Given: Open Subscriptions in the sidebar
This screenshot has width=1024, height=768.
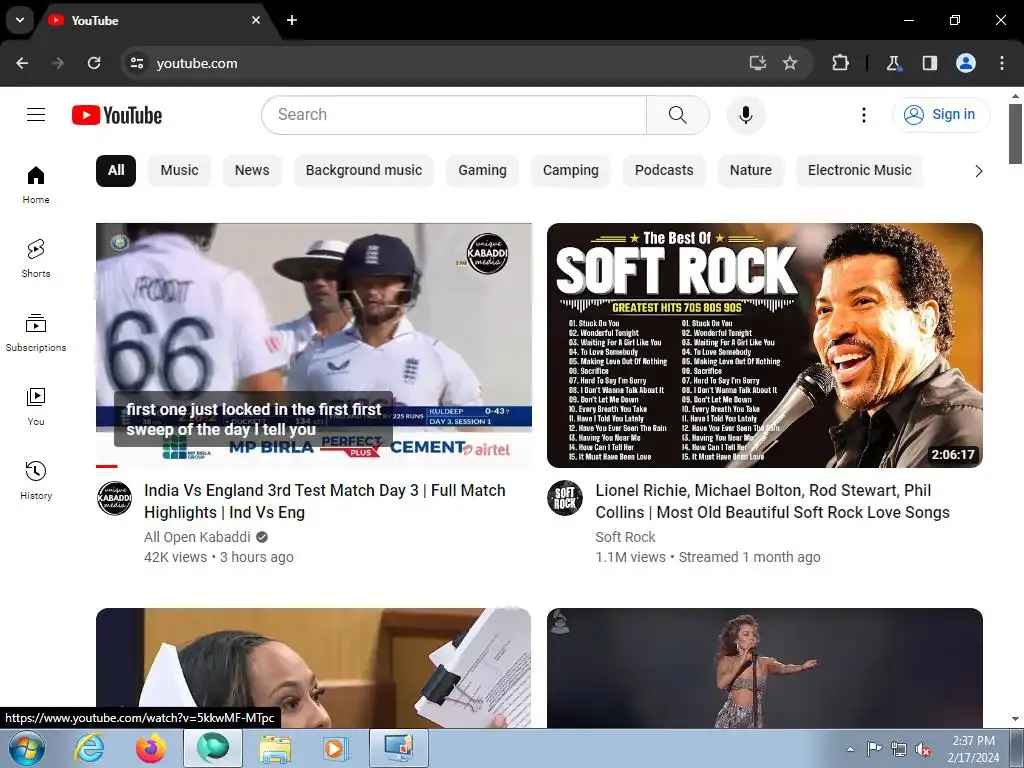Looking at the screenshot, I should 36,332.
